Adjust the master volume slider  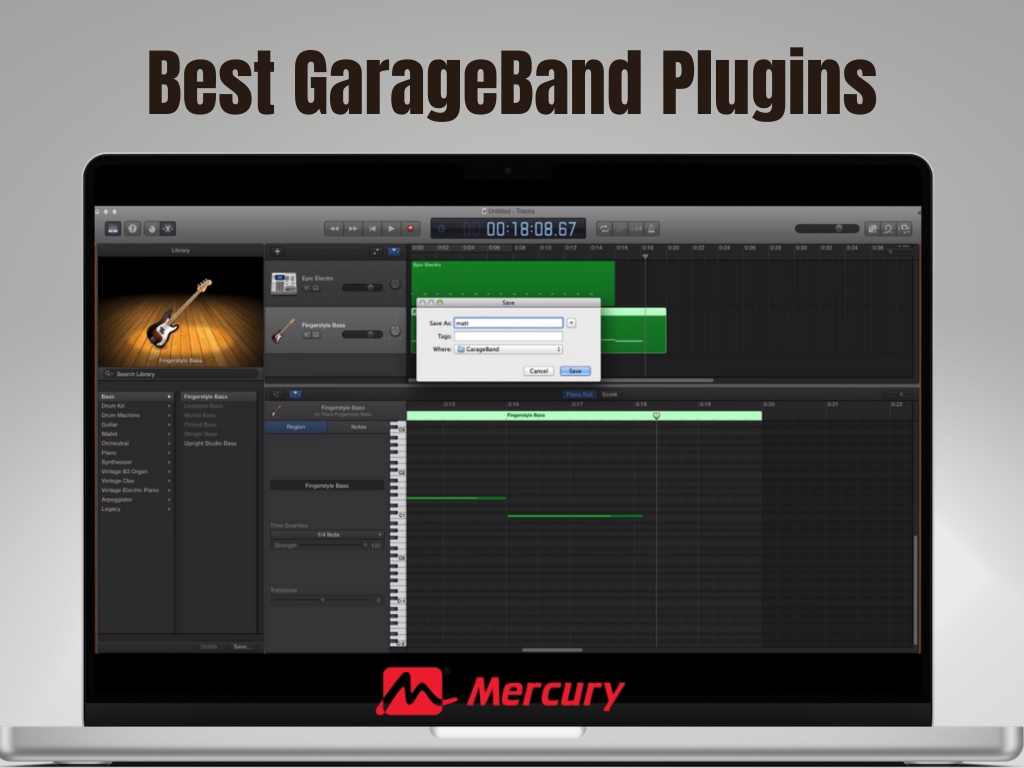tap(827, 229)
